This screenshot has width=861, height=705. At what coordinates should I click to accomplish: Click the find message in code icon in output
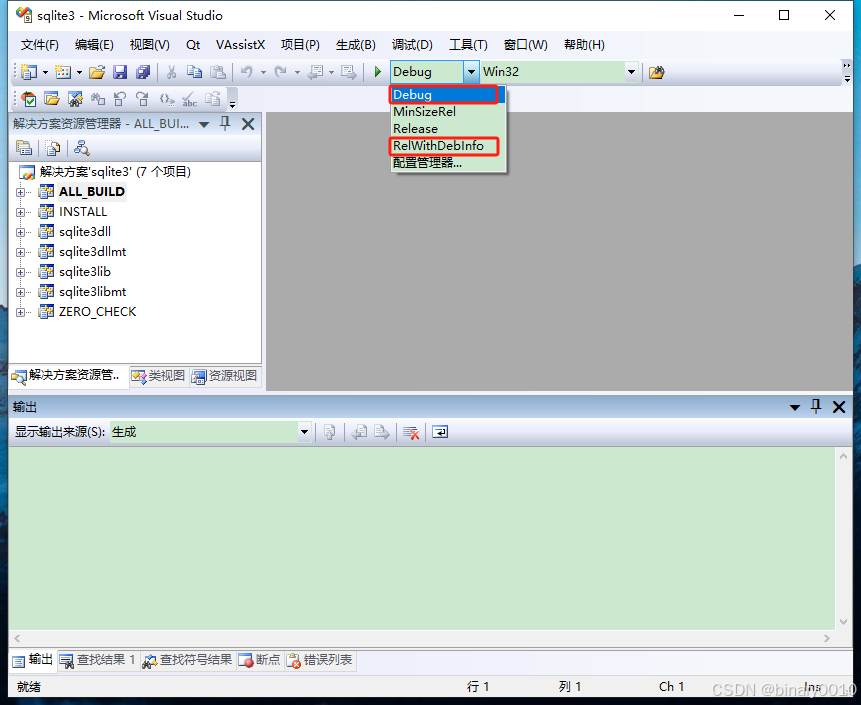click(329, 432)
